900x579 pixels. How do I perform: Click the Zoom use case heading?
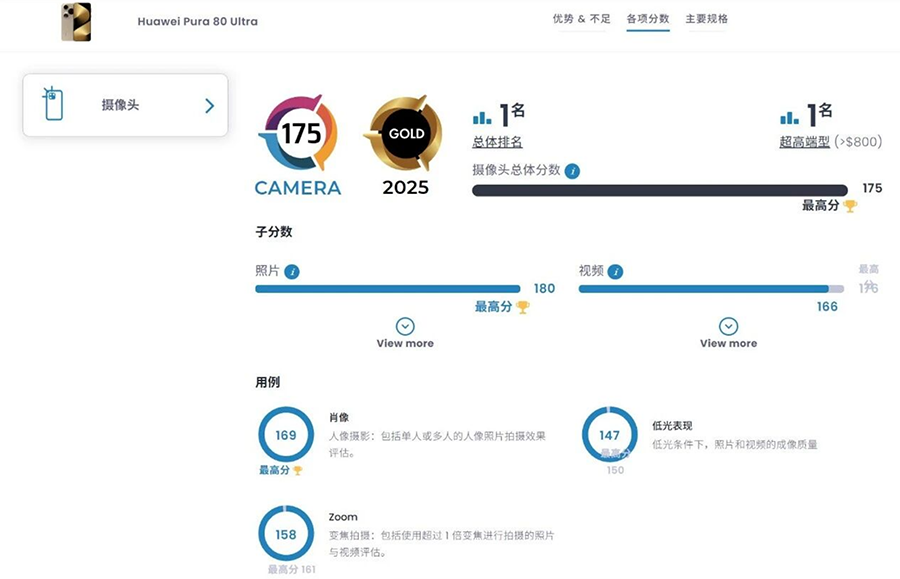point(343,517)
